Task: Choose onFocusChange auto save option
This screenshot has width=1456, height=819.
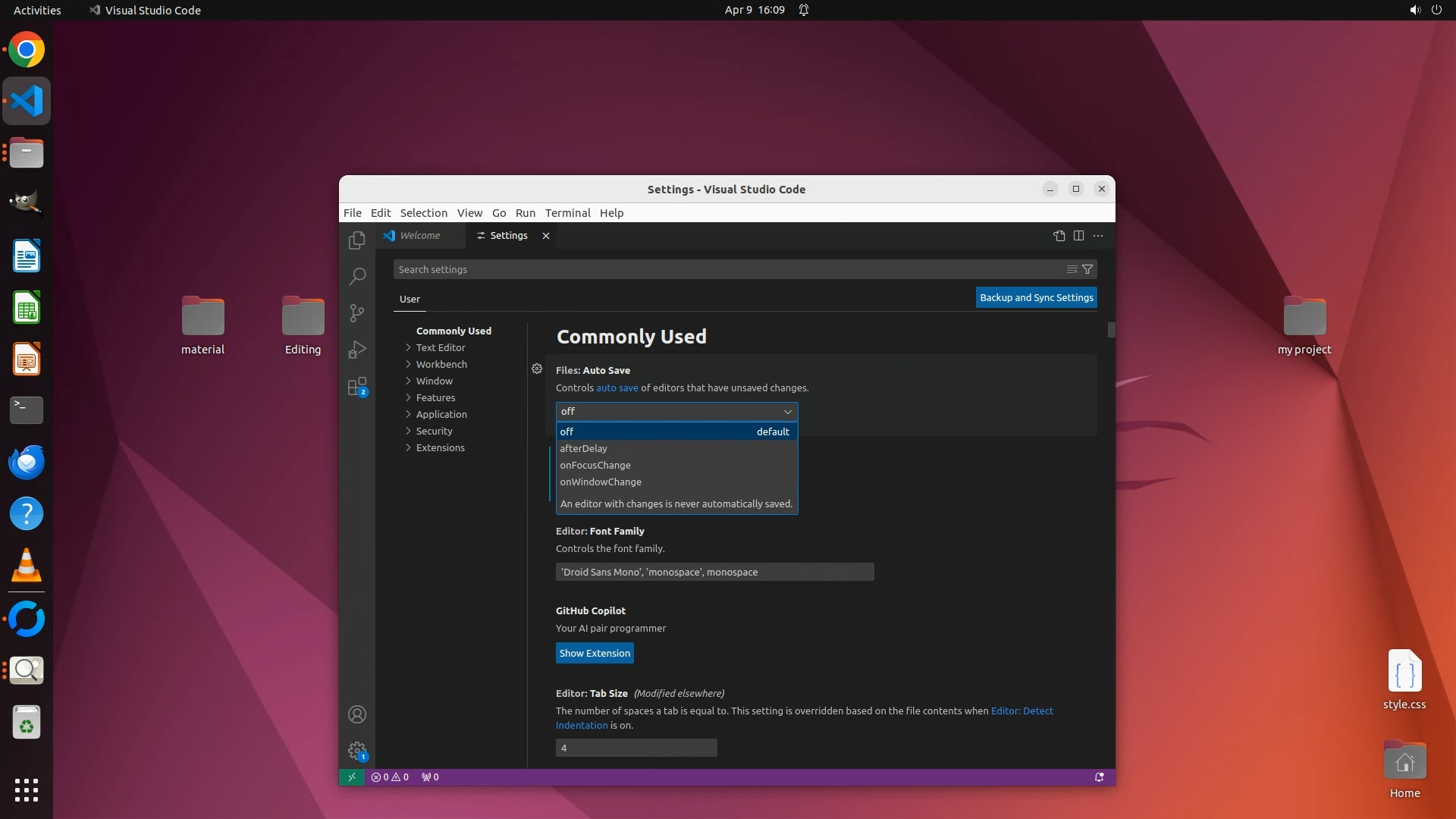Action: (595, 465)
